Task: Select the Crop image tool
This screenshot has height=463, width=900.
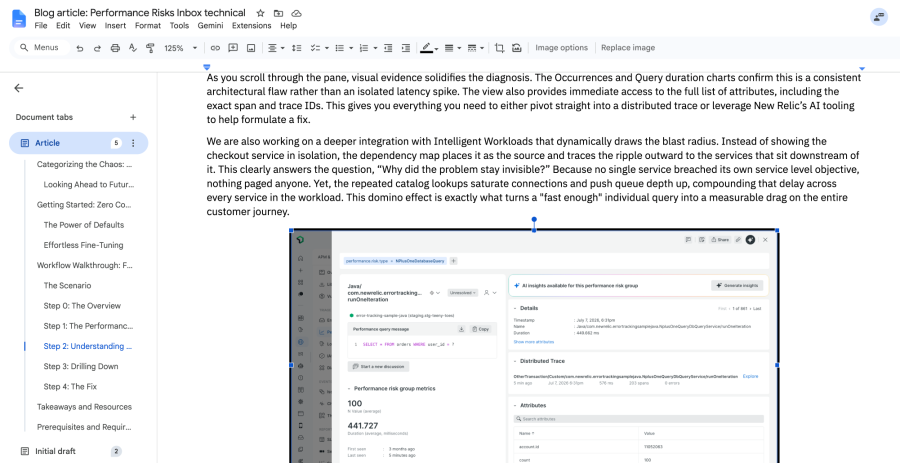Action: click(499, 48)
